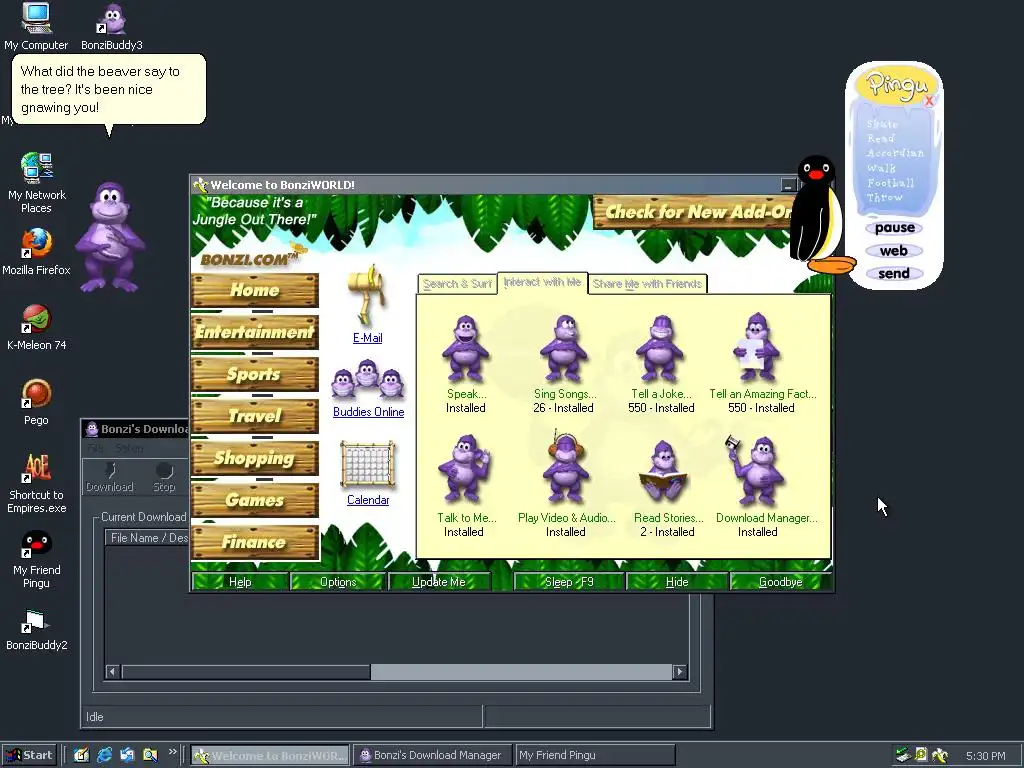Click the Sleep F9 button
Screen dimensions: 1024x768
569,582
